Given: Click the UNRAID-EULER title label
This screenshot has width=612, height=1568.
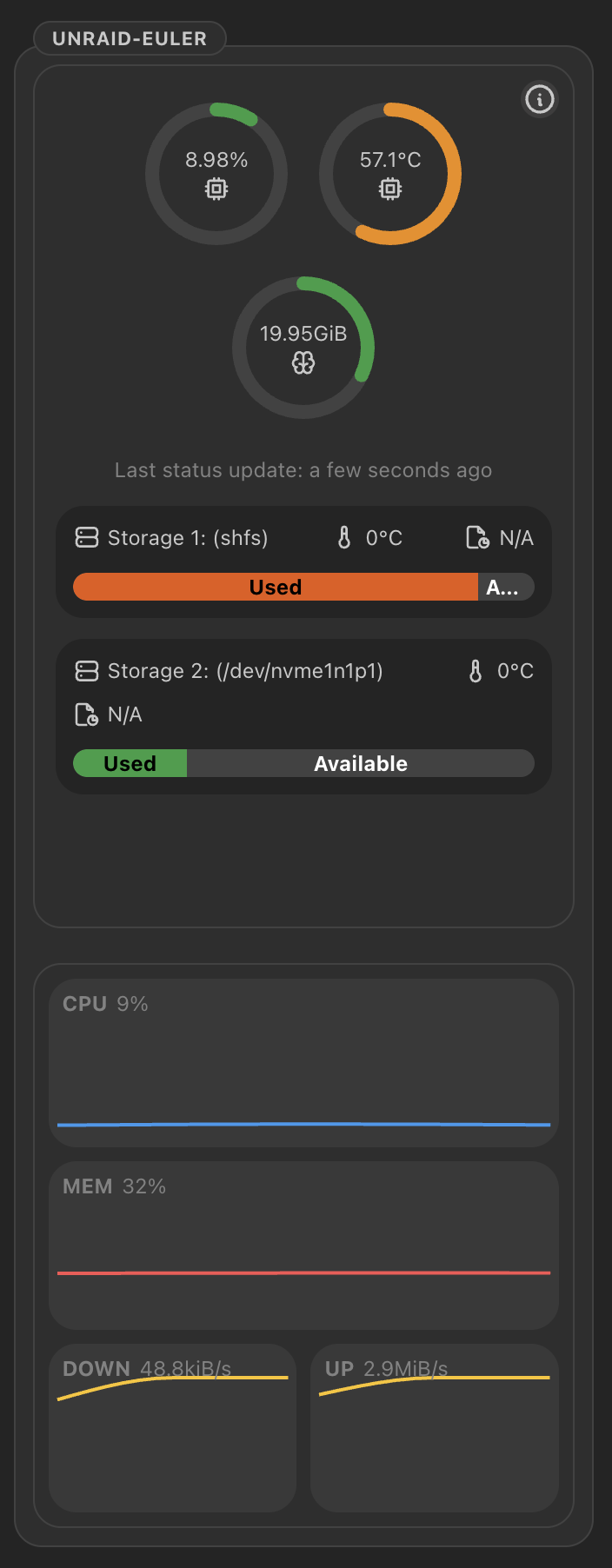Looking at the screenshot, I should (x=130, y=38).
